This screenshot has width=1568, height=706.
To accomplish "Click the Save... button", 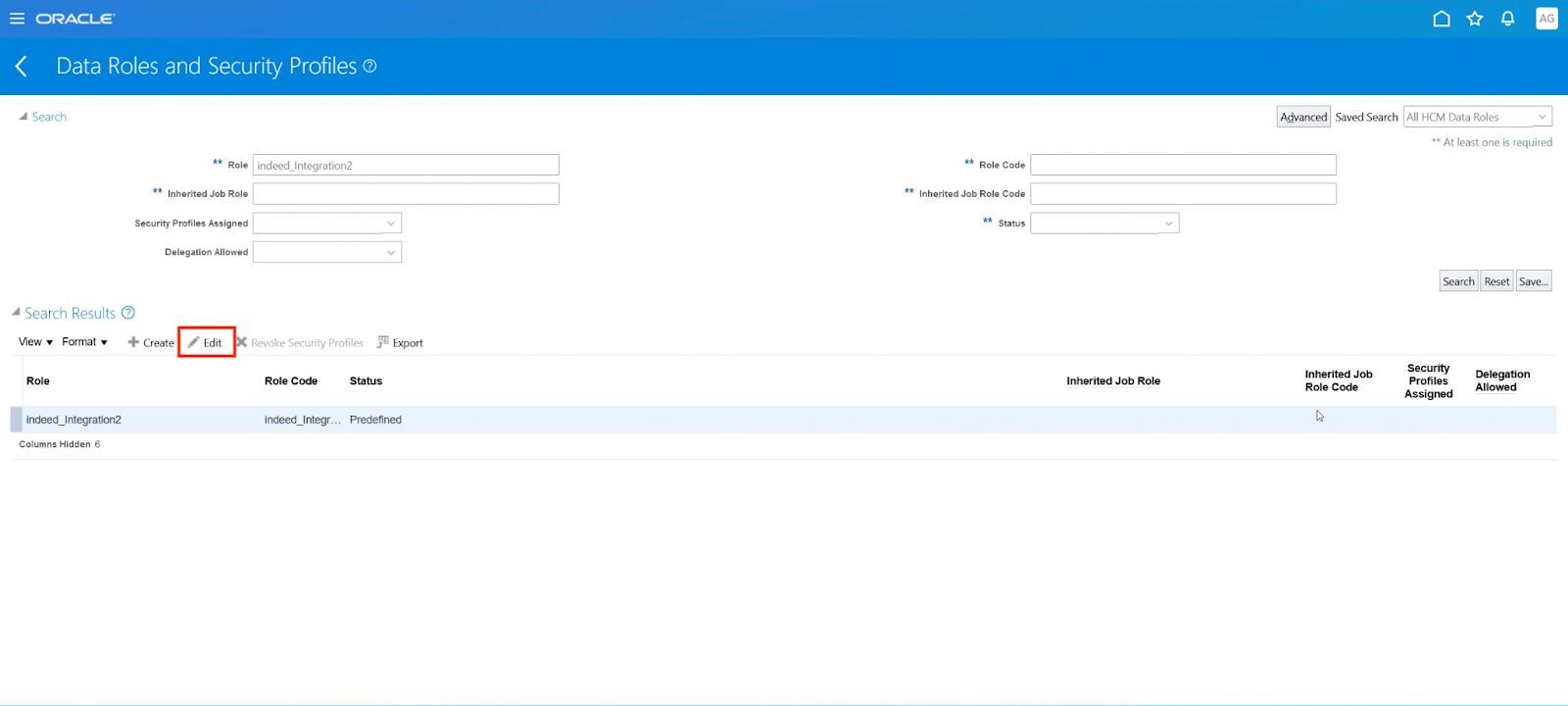I will 1534,281.
